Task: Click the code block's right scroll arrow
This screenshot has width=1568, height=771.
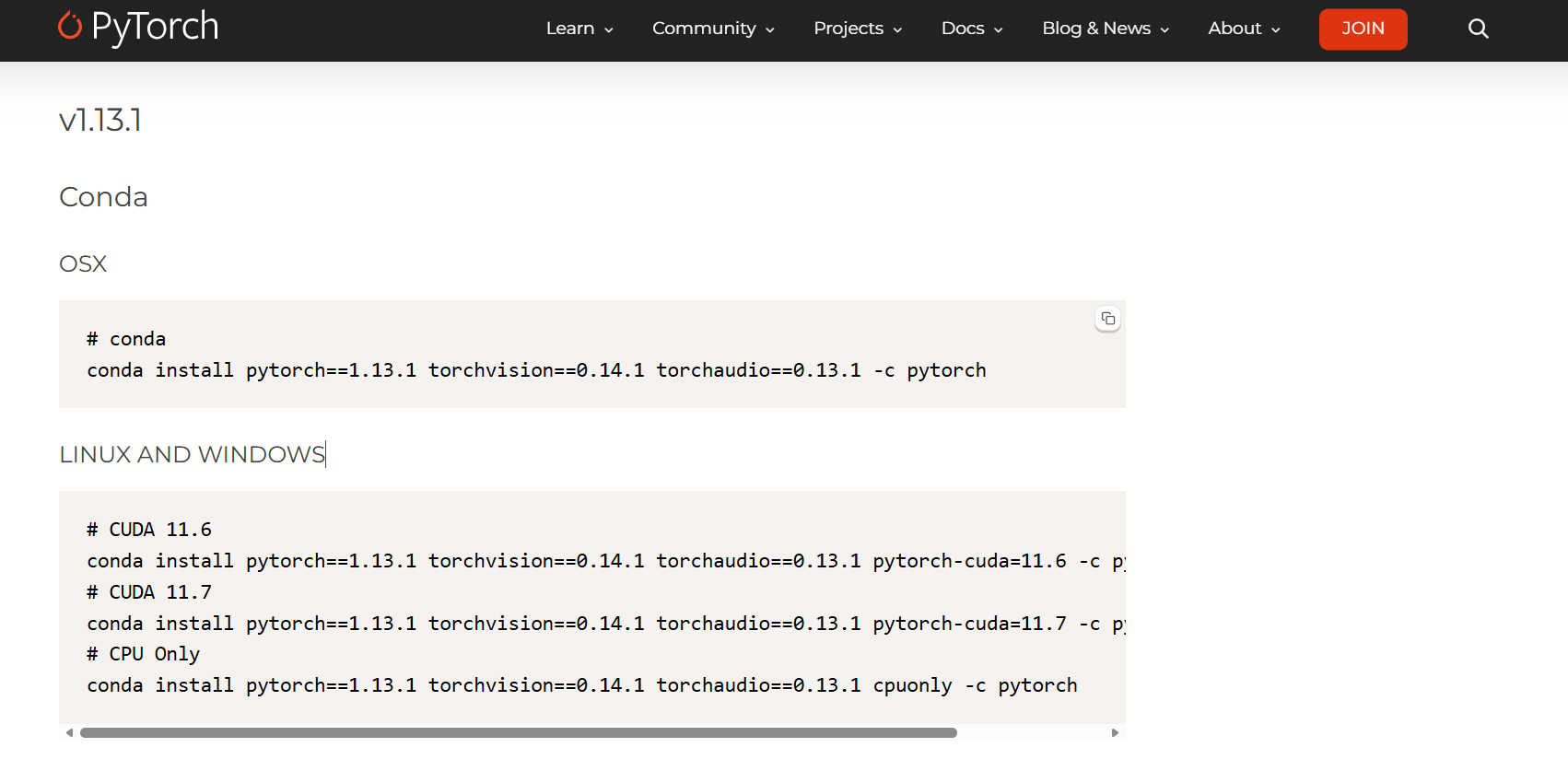Action: coord(1115,733)
